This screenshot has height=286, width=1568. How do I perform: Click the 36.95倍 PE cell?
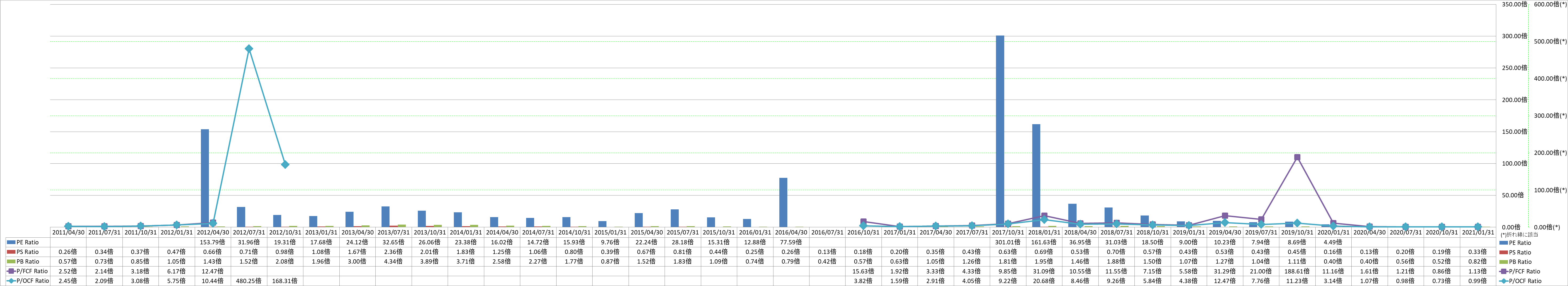point(1081,242)
